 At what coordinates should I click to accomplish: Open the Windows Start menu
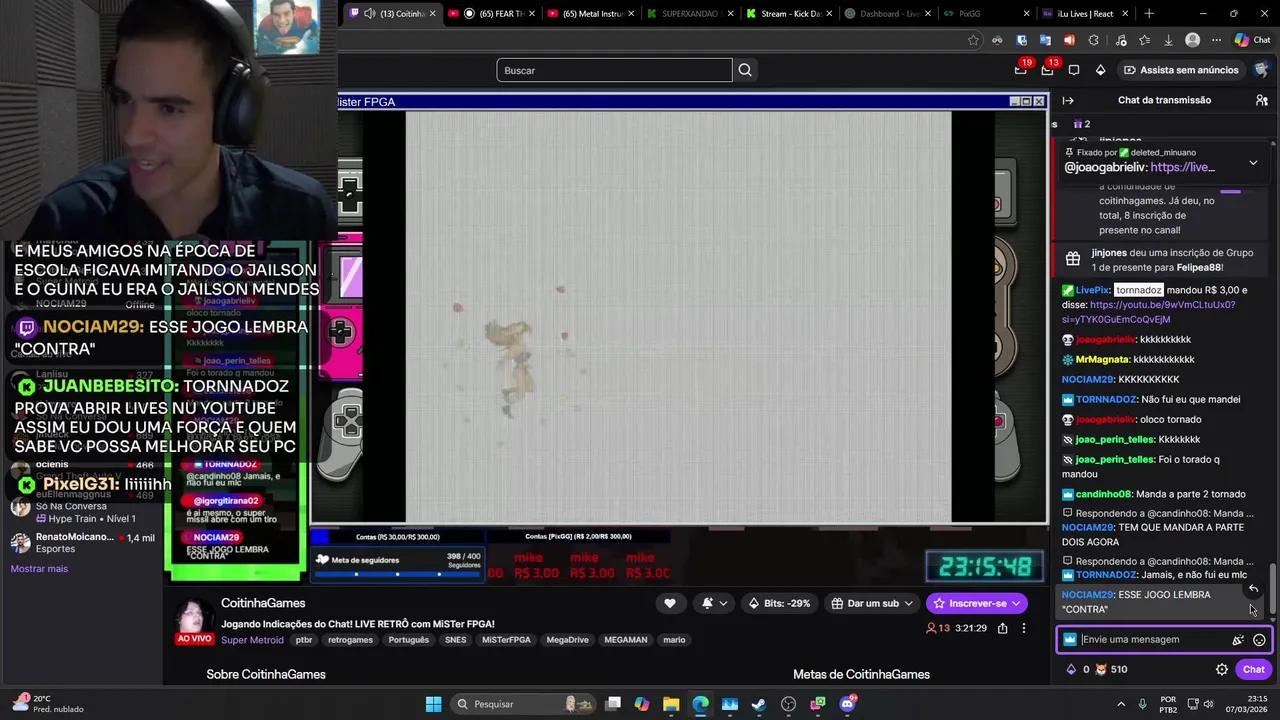click(433, 704)
